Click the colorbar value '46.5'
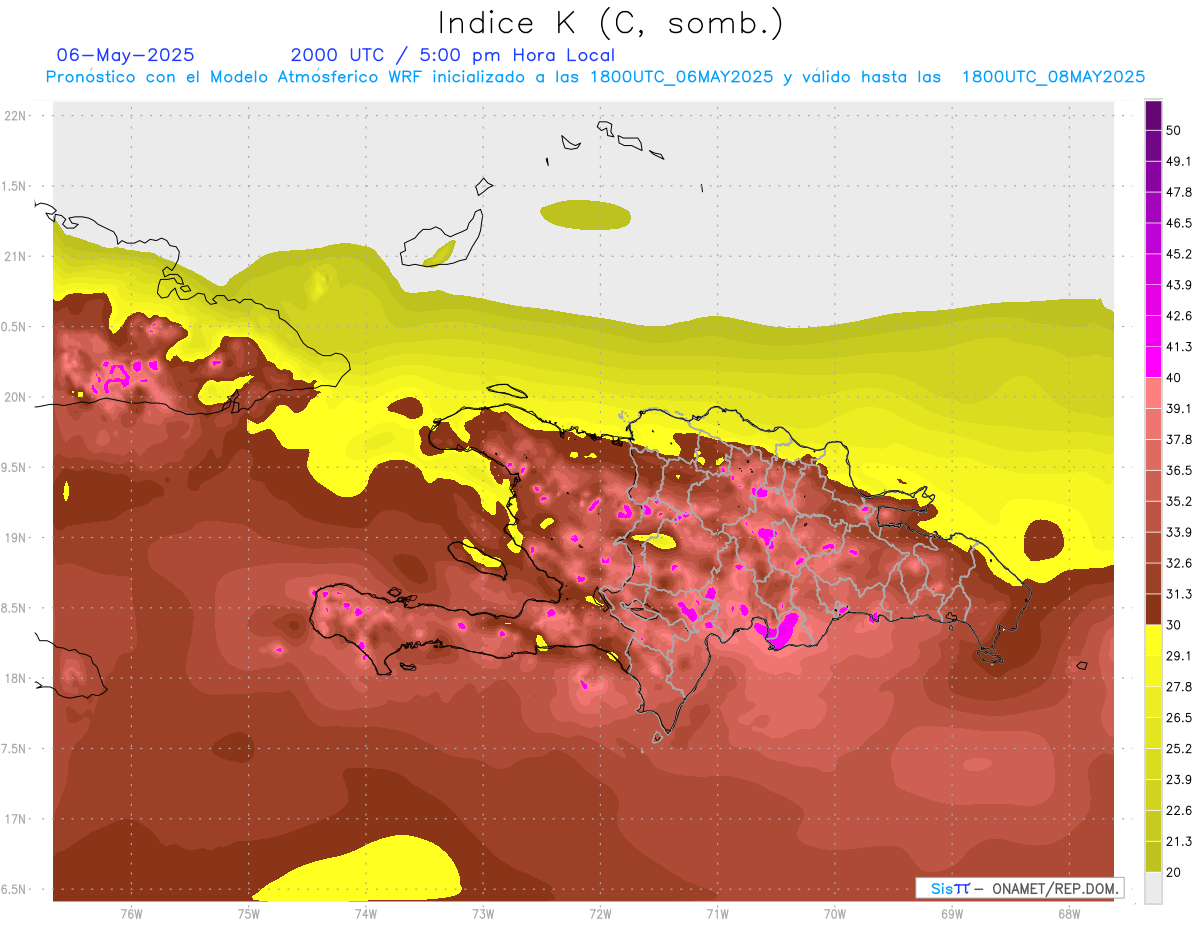 tap(1178, 223)
